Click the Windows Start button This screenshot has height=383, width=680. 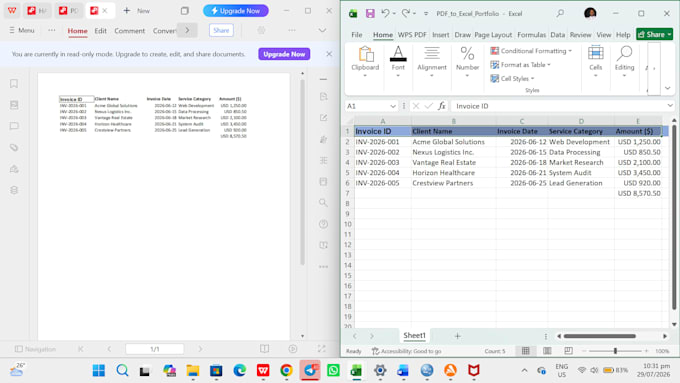pyautogui.click(x=99, y=370)
